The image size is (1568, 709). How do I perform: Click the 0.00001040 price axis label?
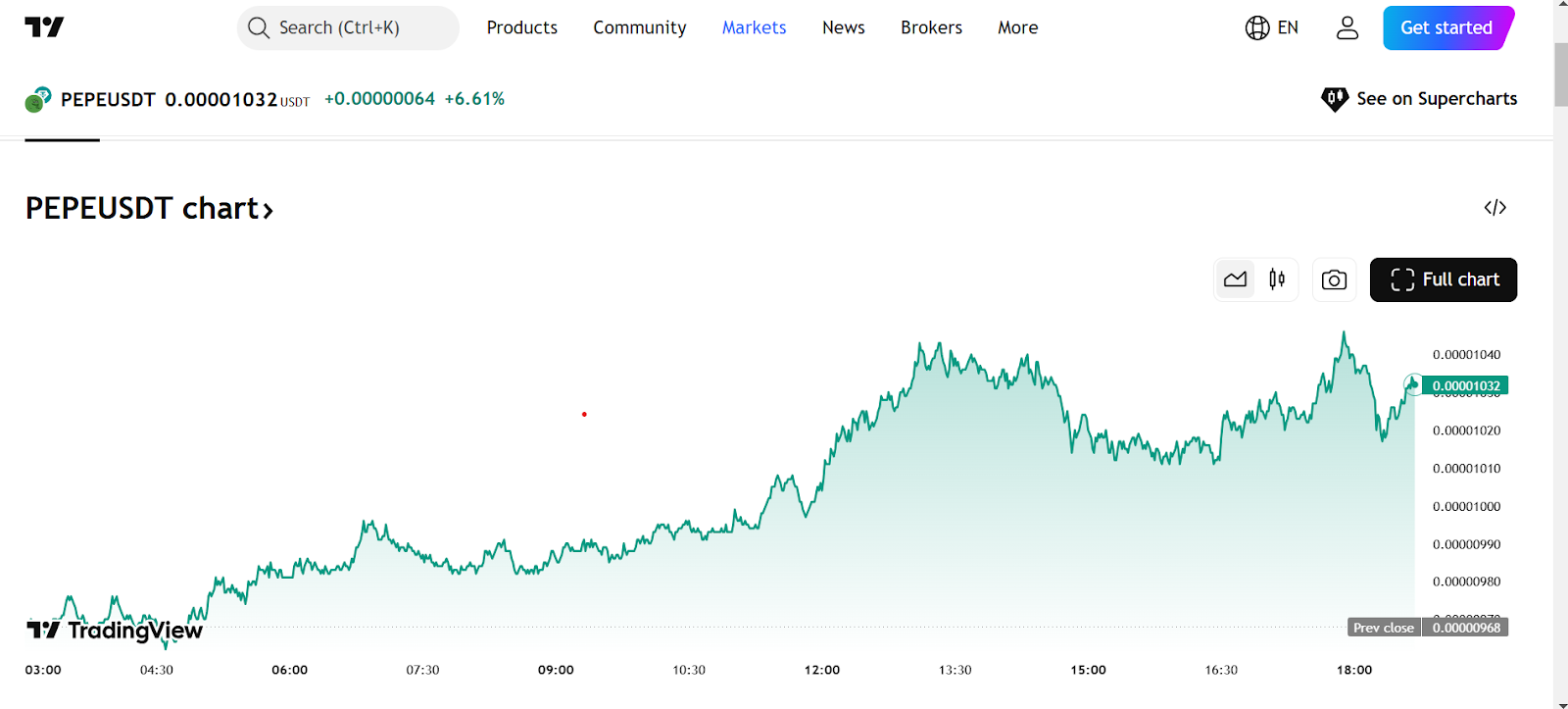[x=1466, y=355]
